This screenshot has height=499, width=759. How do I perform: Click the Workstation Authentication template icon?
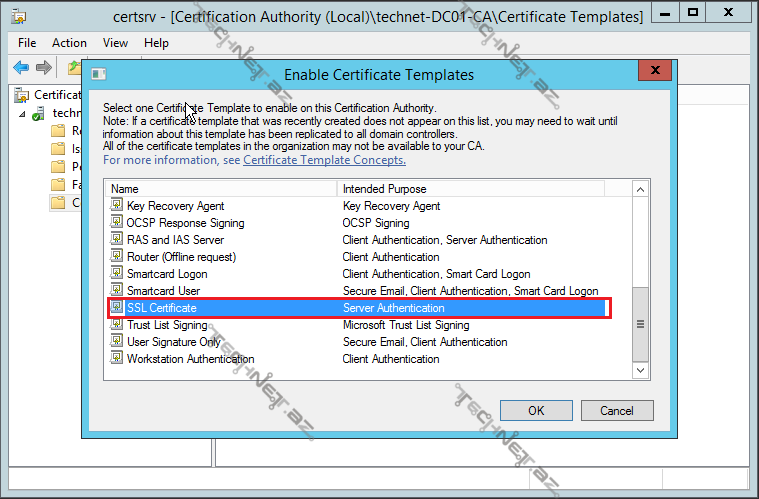[116, 359]
